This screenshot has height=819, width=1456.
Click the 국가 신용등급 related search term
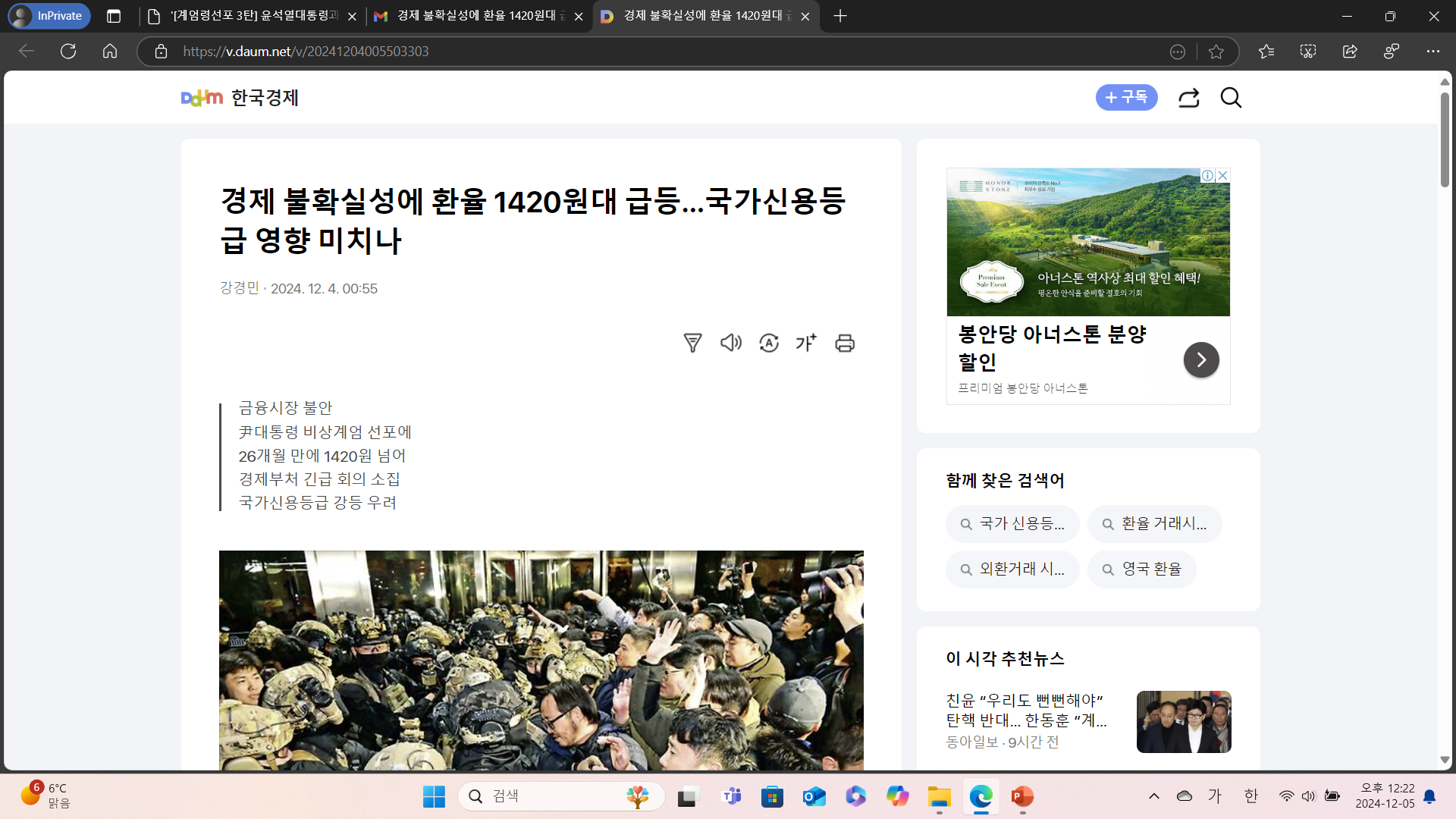click(1012, 524)
